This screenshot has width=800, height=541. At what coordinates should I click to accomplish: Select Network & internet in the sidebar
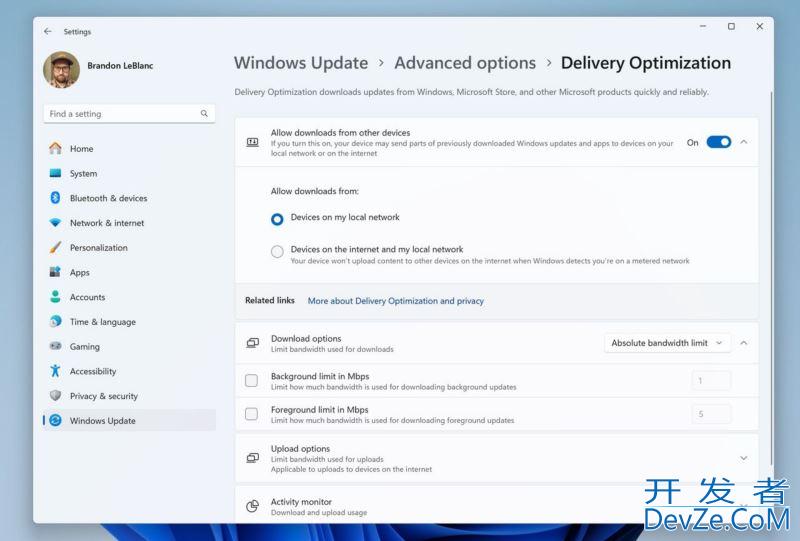pos(107,223)
